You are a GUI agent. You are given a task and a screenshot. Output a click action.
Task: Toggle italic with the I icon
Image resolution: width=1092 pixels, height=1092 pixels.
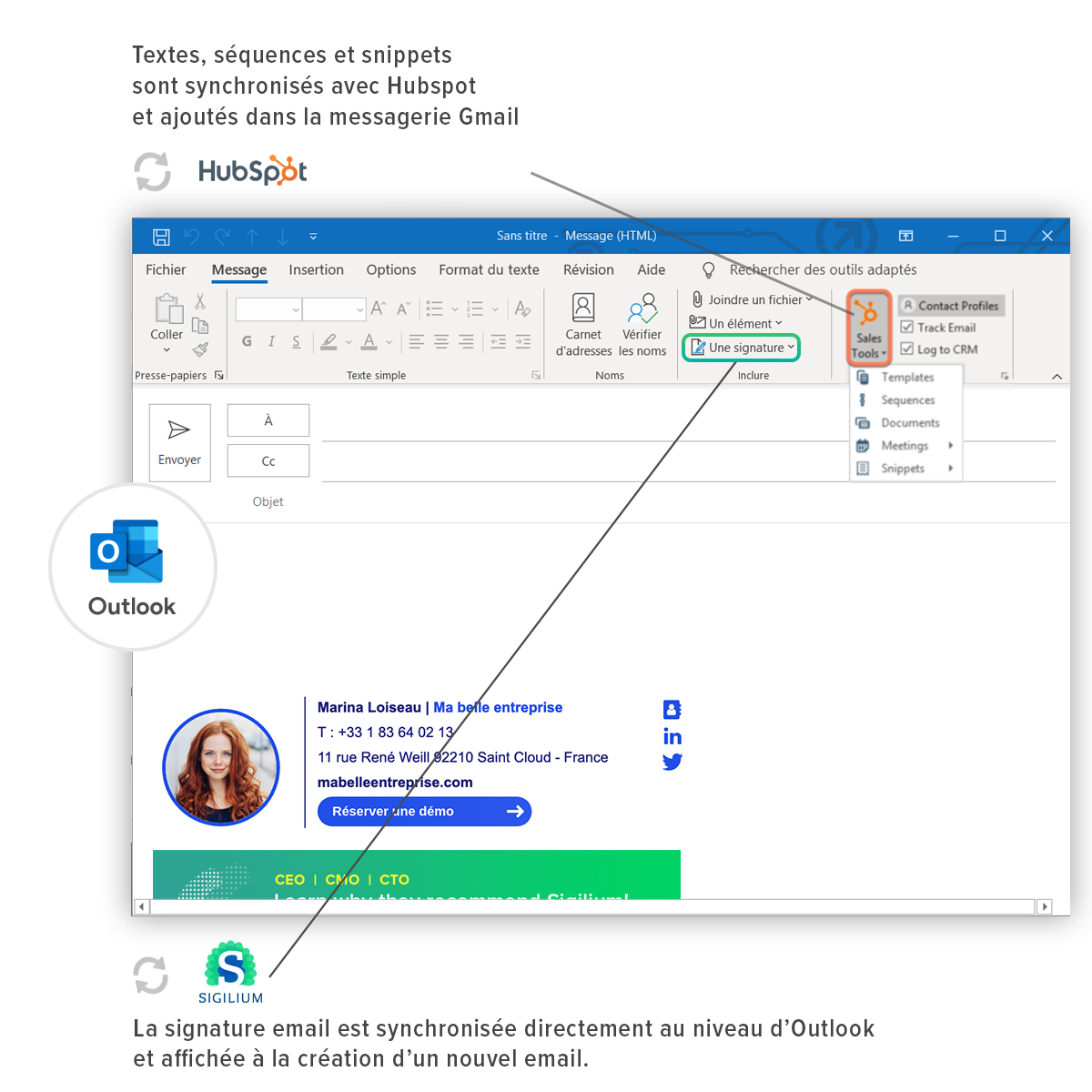[271, 341]
